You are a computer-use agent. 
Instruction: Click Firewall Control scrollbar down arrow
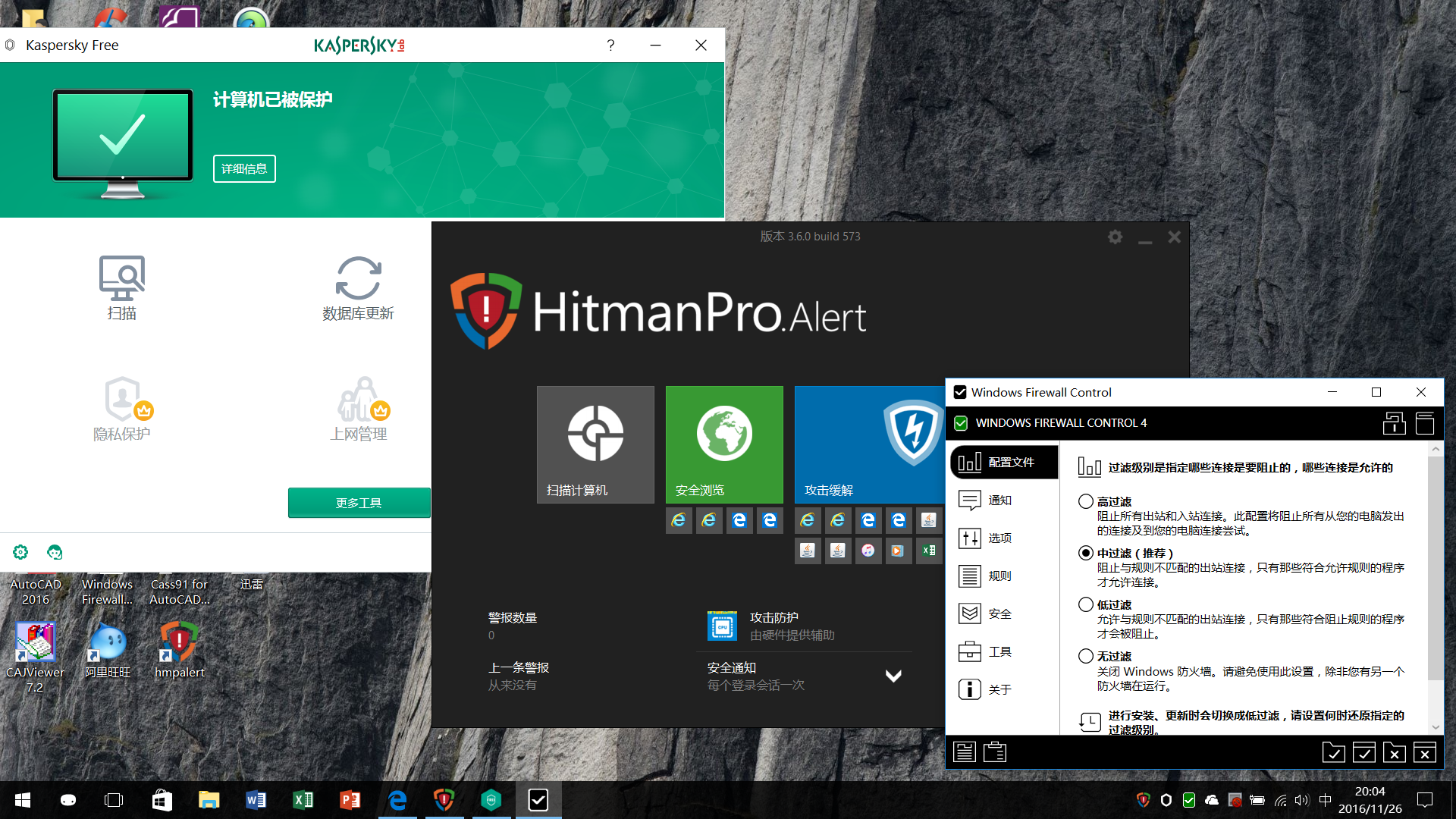point(1435,727)
